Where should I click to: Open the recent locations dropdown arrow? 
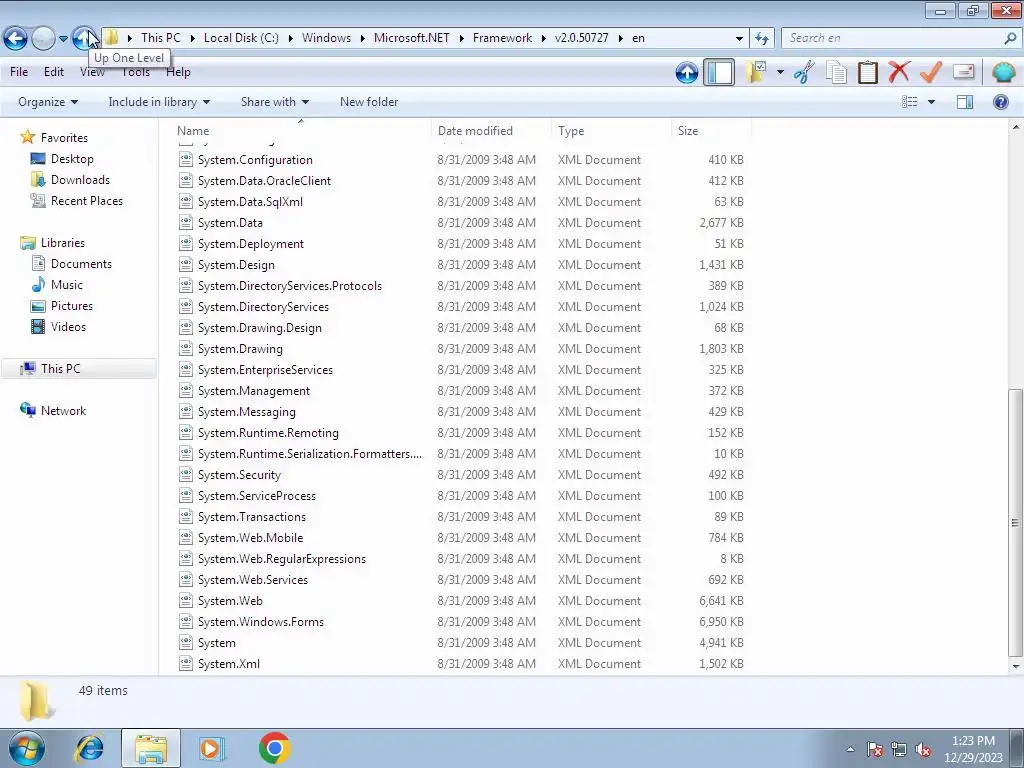pos(63,39)
